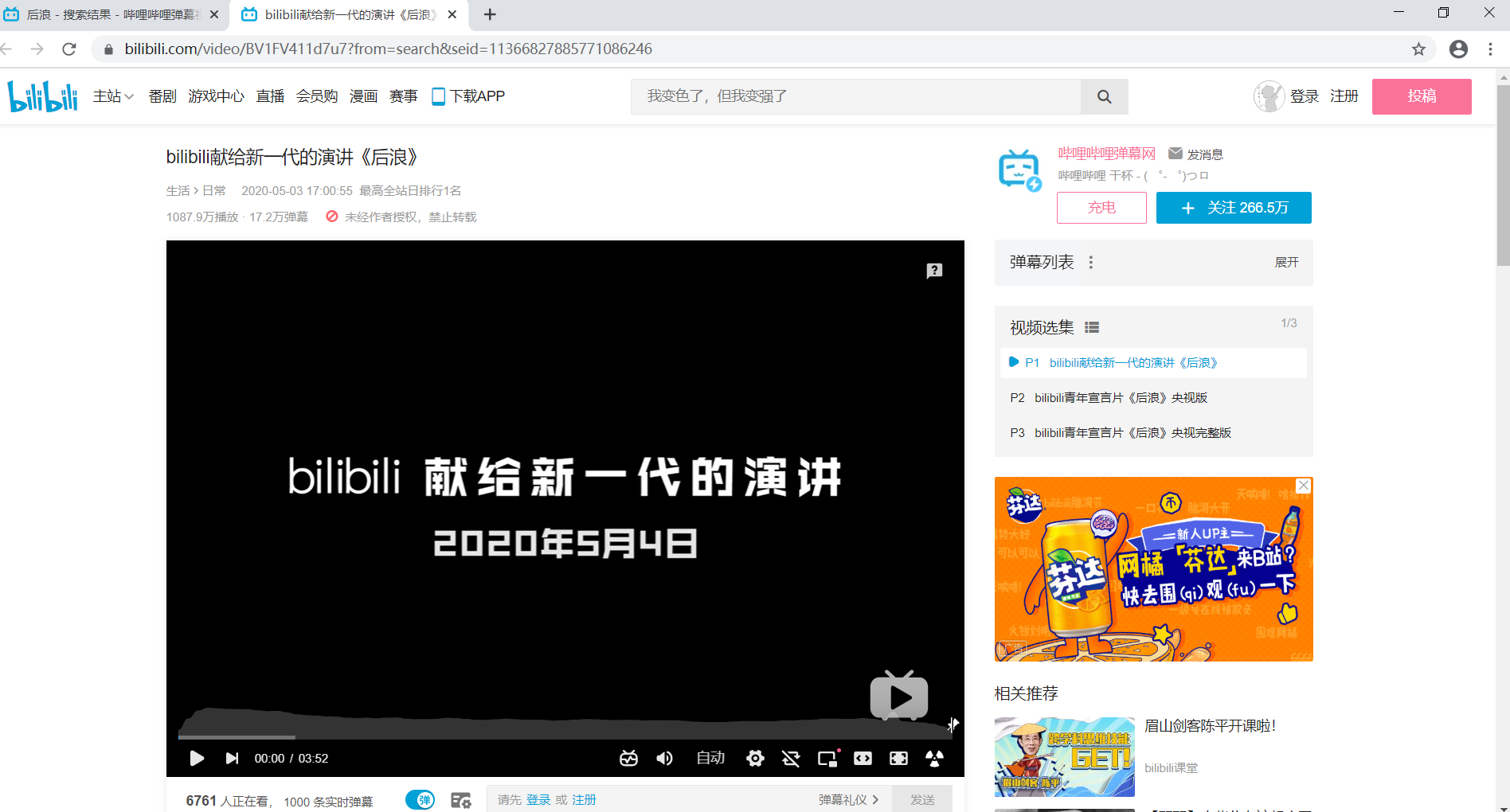Click the browser address bar
Screen dimensions: 1510x812
pyautogui.click(x=765, y=49)
